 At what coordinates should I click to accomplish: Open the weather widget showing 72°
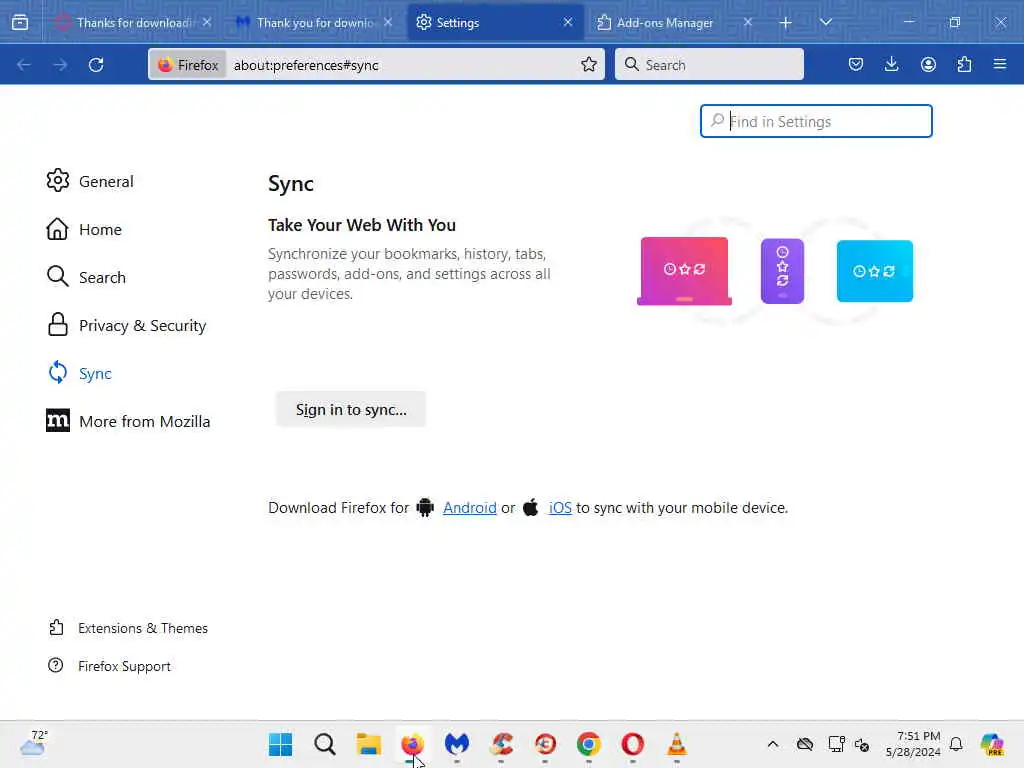click(33, 744)
